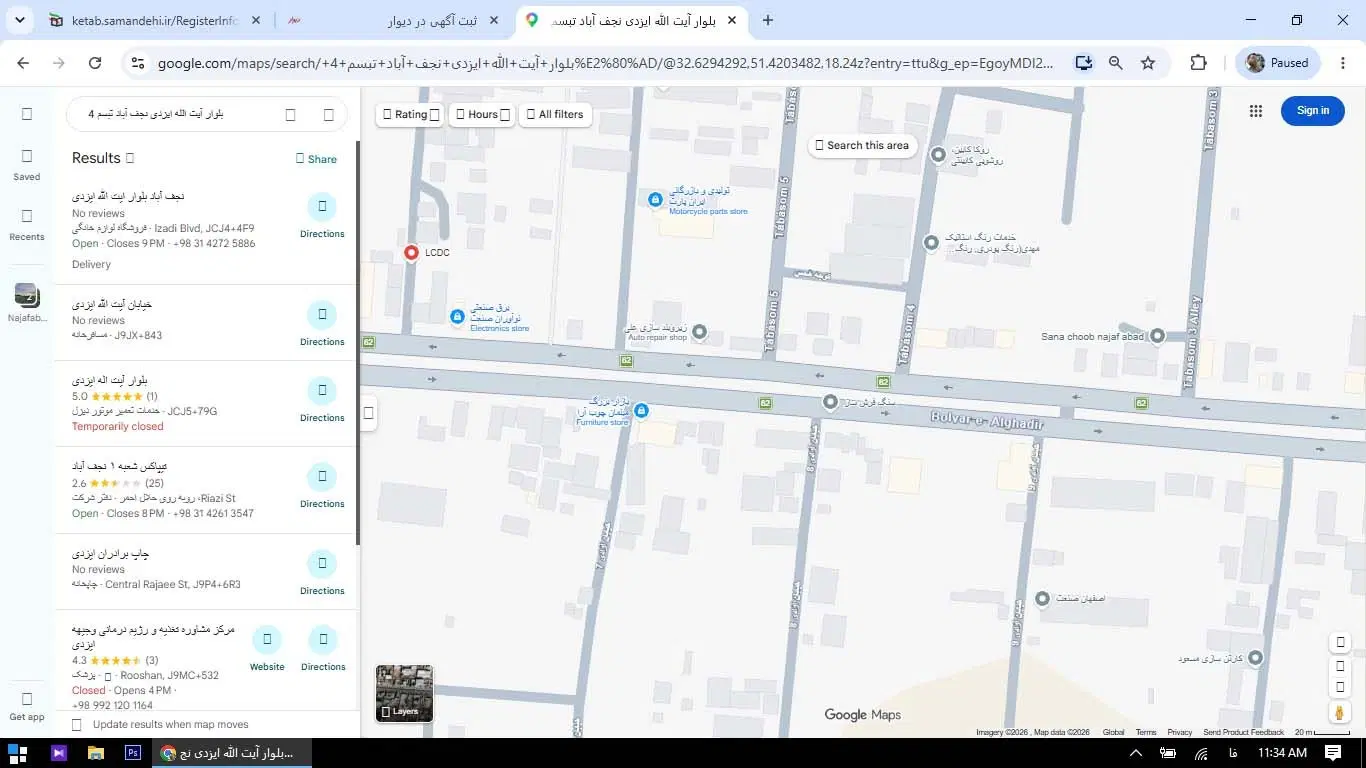
Task: Clear the search box with X icon
Action: tap(329, 115)
